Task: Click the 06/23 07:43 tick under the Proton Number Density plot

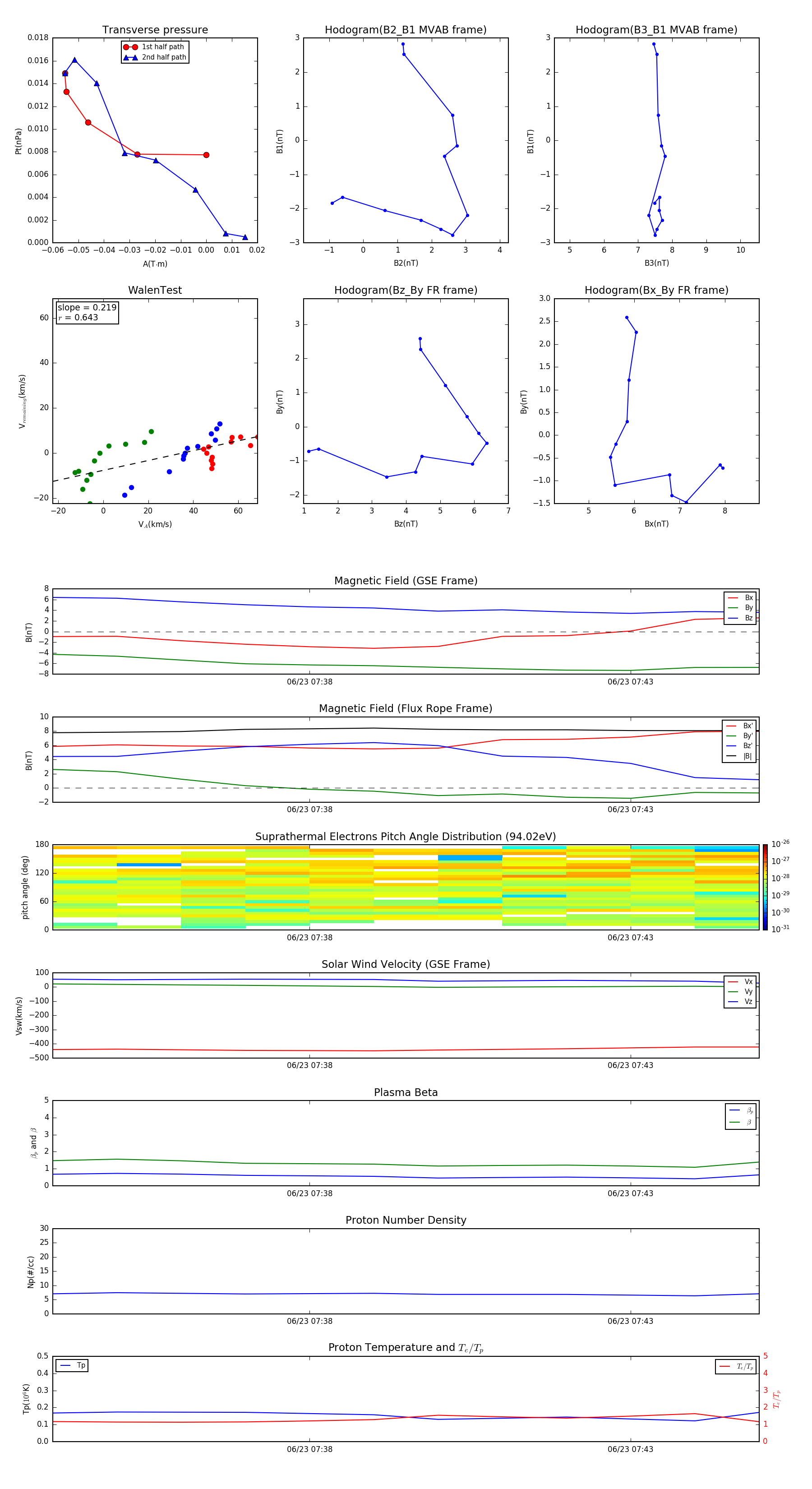Action: point(630,1321)
